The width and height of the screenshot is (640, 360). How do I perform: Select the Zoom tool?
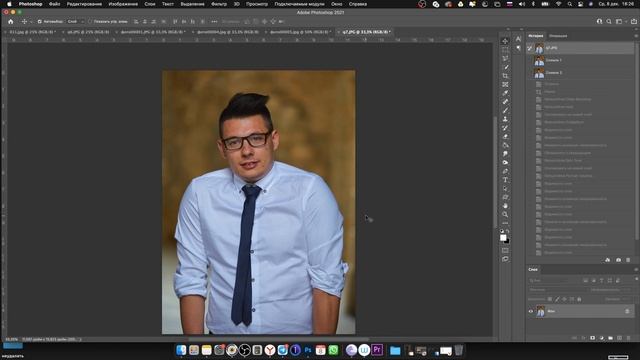[505, 214]
